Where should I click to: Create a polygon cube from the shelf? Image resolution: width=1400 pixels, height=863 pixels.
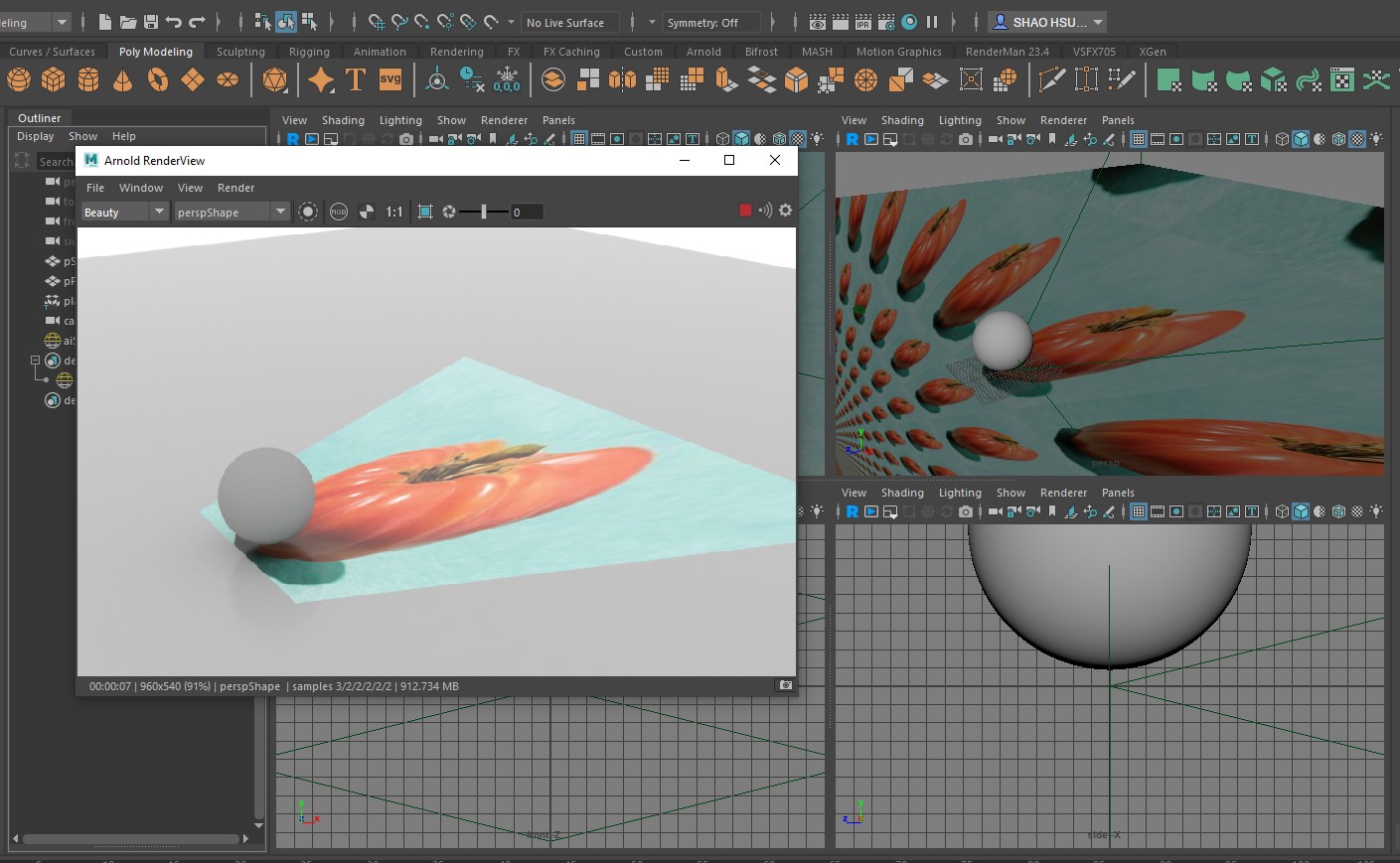tap(53, 79)
